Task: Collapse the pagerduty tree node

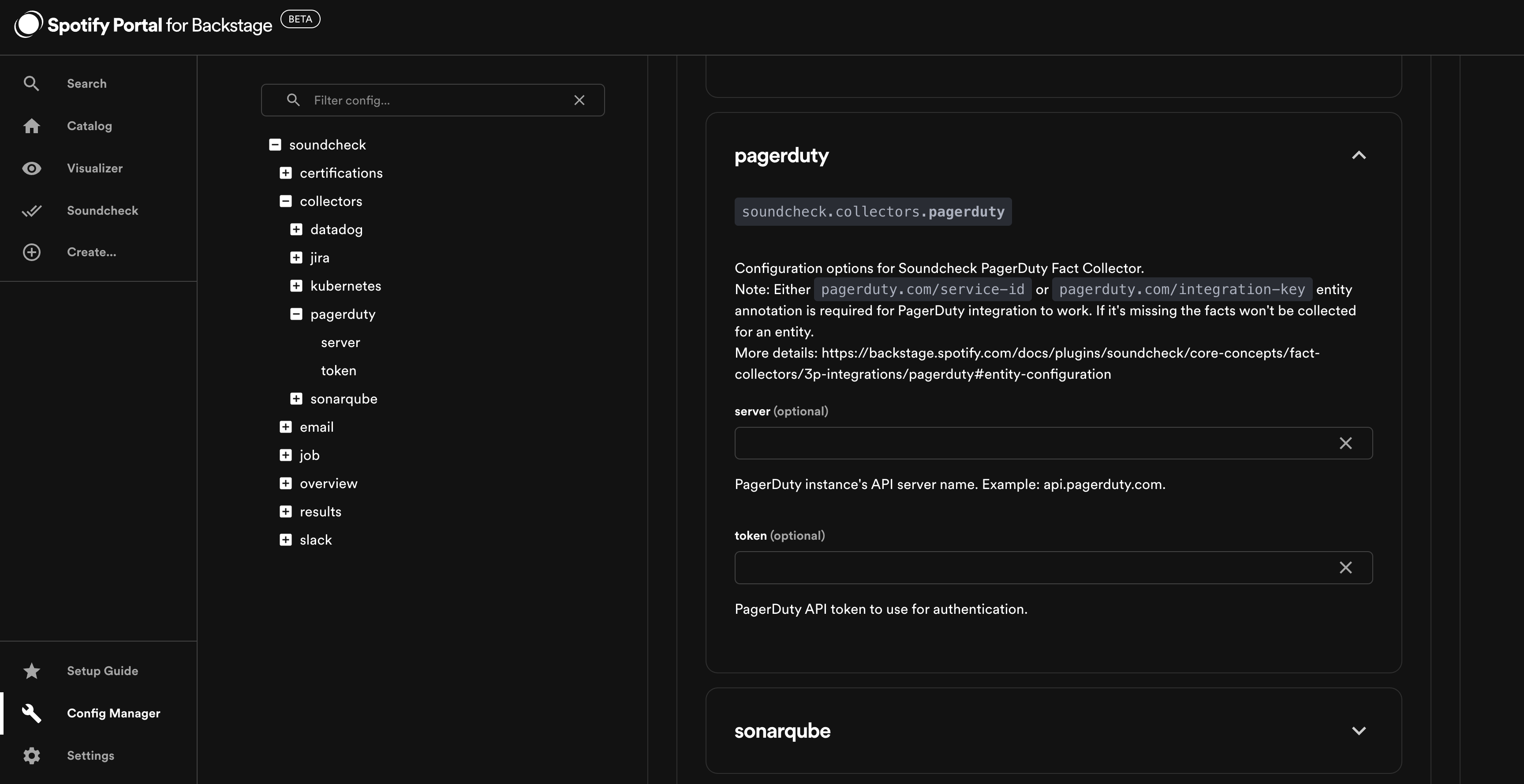Action: (296, 314)
